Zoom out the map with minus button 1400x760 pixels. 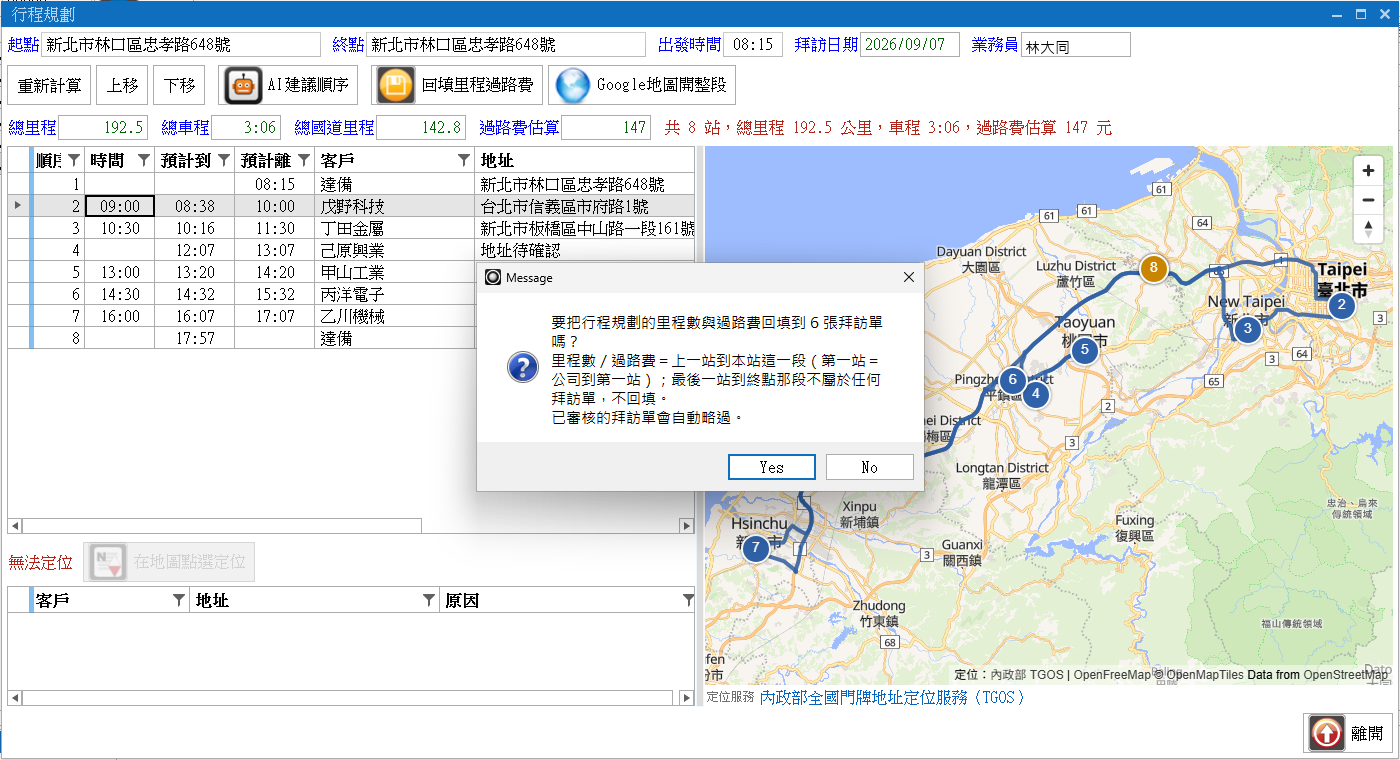coord(1368,200)
